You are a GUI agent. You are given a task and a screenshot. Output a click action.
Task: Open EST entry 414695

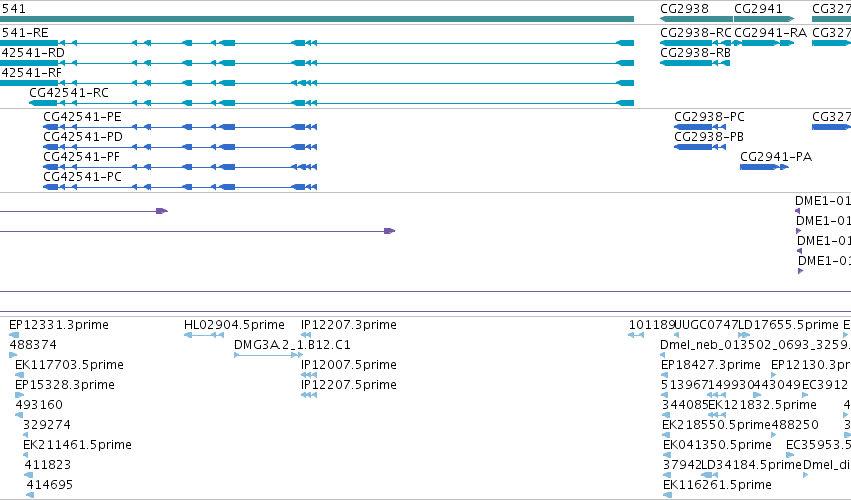[x=50, y=485]
